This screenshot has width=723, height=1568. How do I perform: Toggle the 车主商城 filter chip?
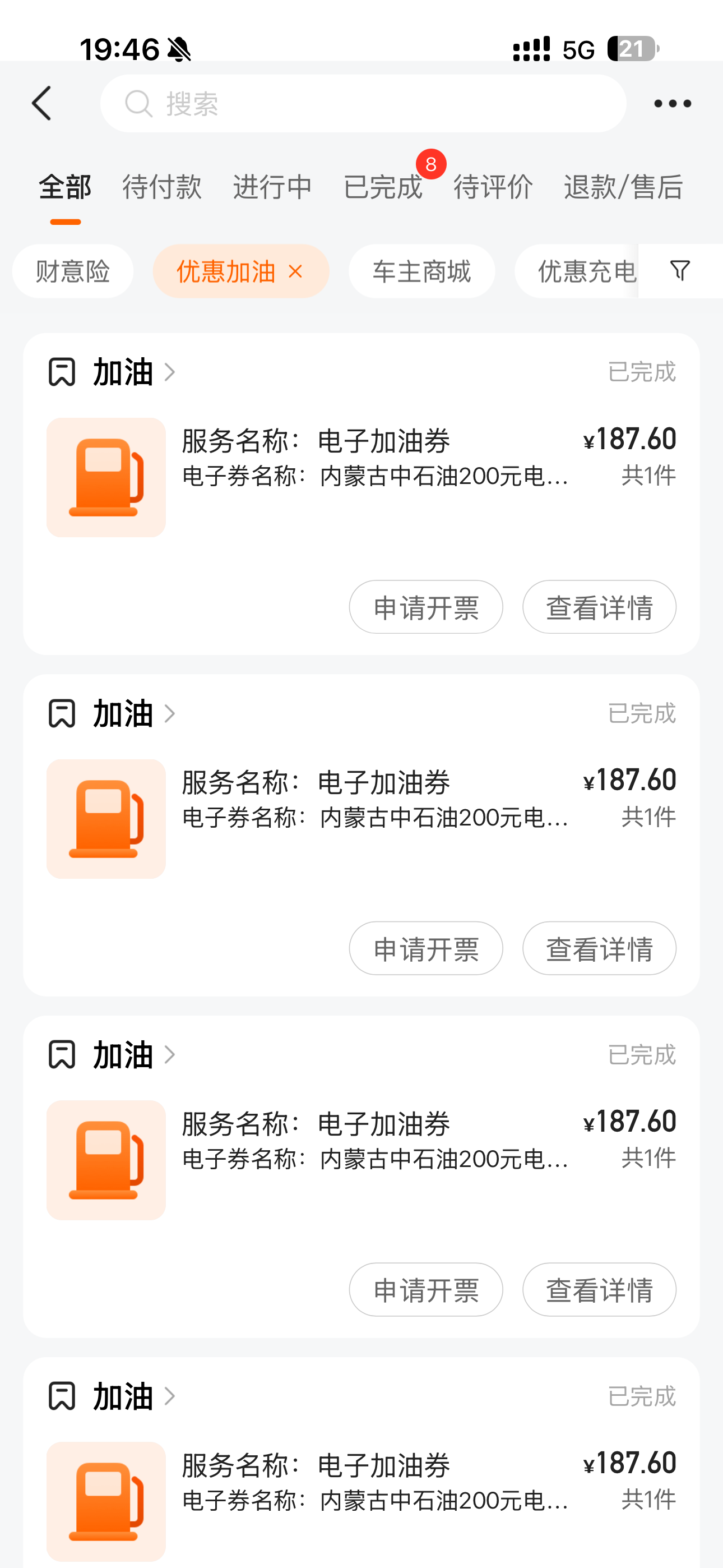[x=421, y=271]
